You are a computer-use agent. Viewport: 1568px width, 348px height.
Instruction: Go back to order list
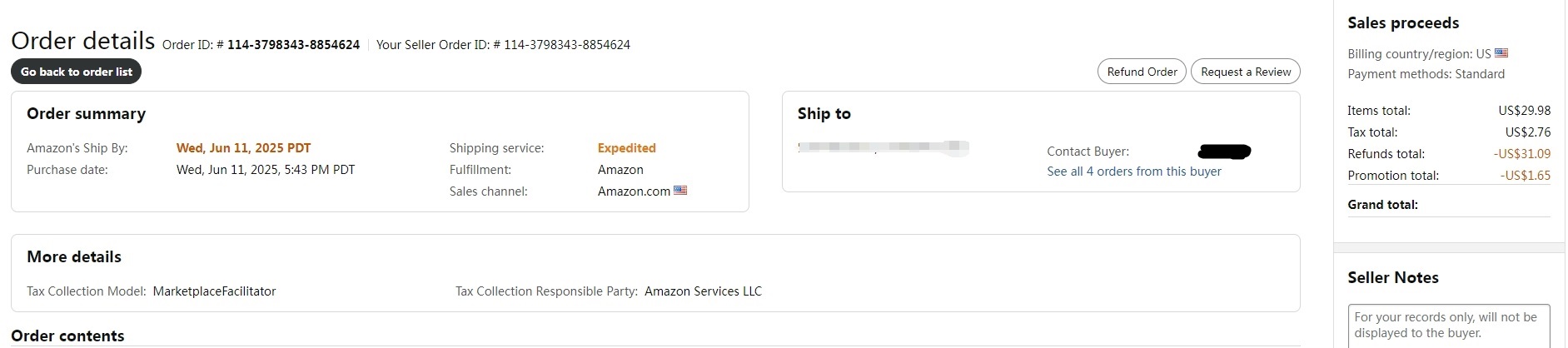click(77, 72)
